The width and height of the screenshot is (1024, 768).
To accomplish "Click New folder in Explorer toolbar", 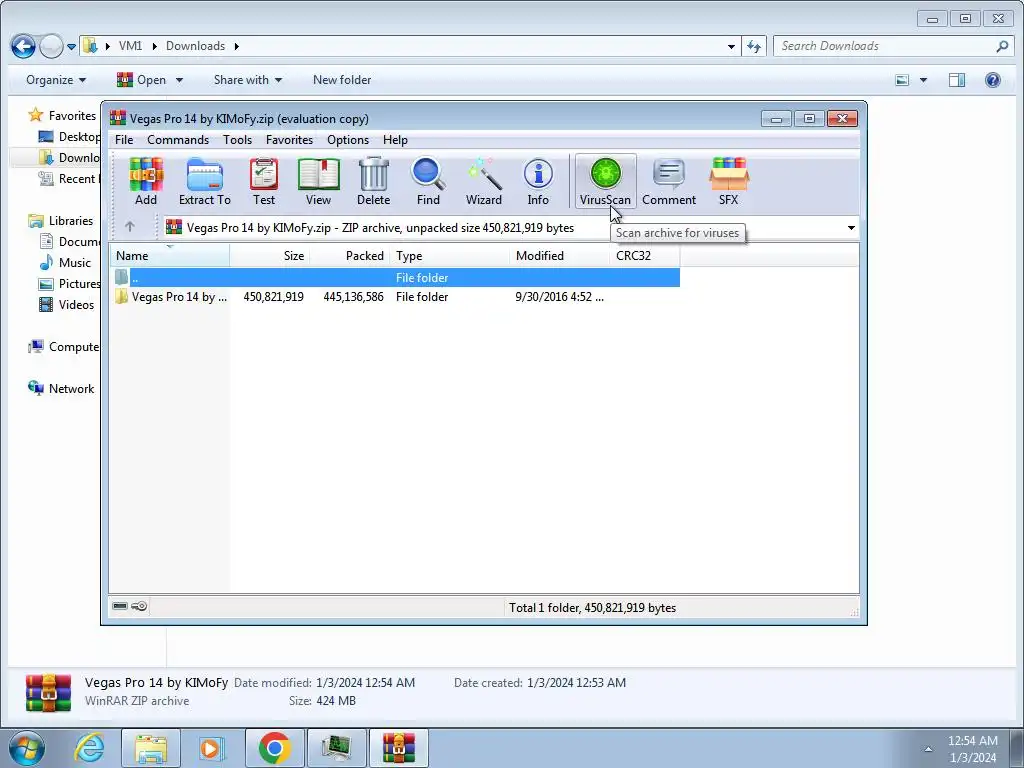I will point(342,80).
